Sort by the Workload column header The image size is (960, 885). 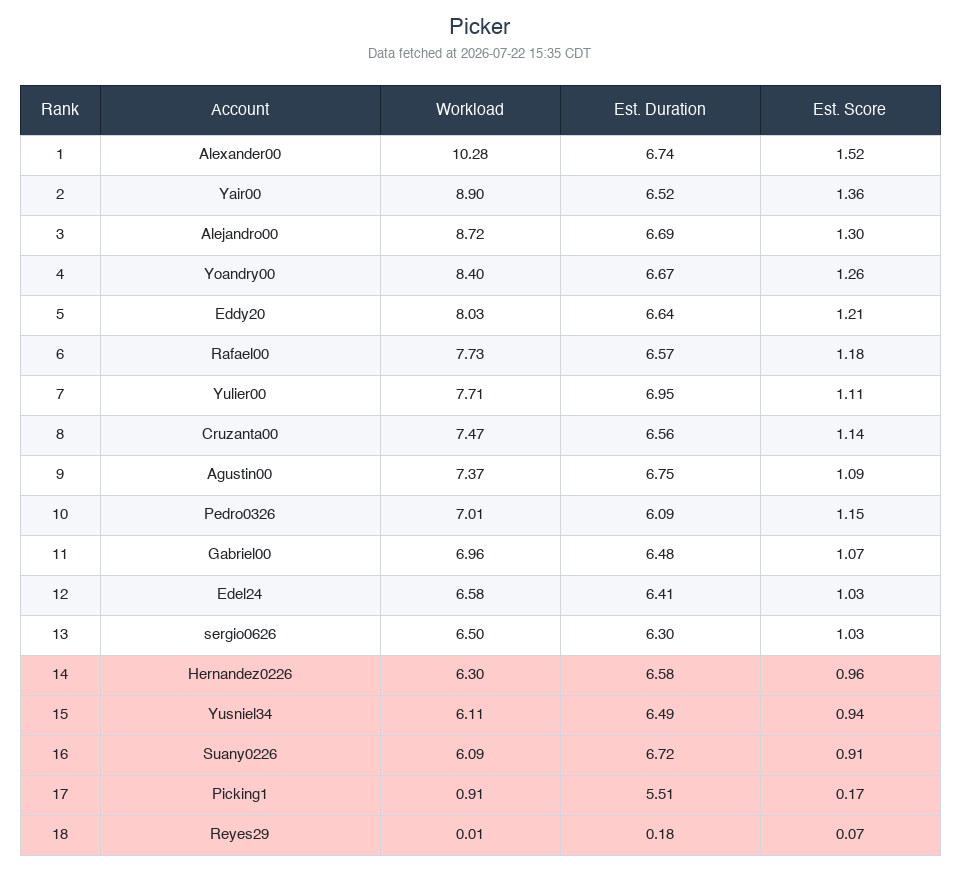[470, 110]
